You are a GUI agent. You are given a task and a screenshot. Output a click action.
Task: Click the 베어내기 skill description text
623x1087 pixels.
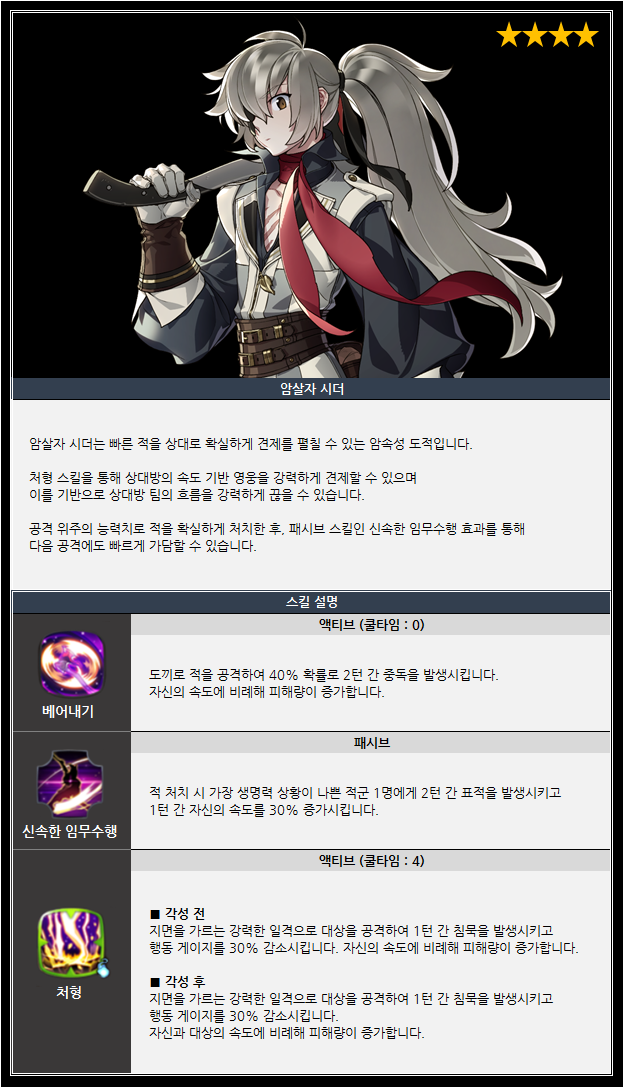pos(324,683)
